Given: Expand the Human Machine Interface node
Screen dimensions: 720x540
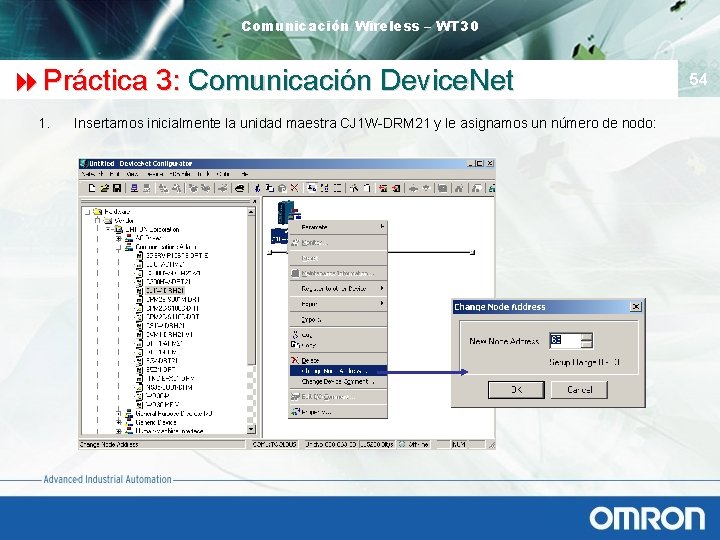Looking at the screenshot, I should [118, 431].
